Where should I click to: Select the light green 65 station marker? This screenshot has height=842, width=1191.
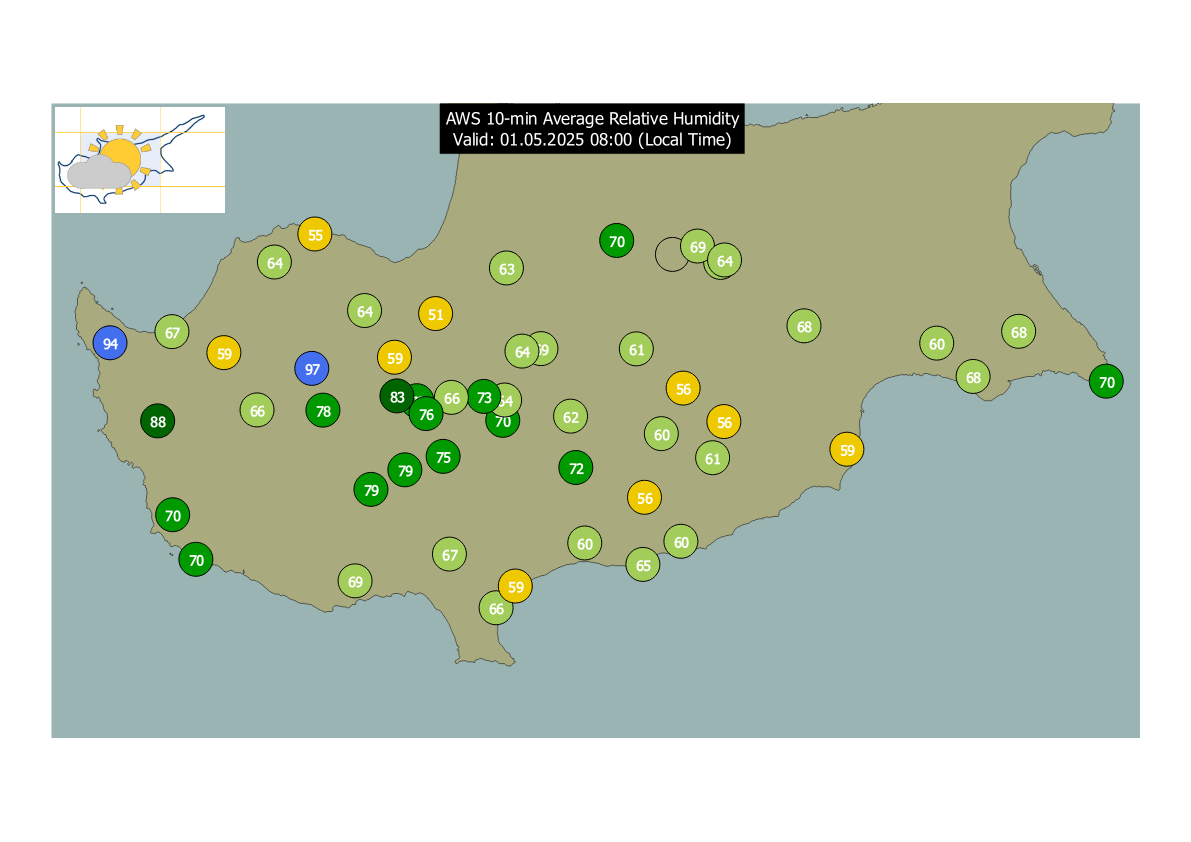[643, 565]
